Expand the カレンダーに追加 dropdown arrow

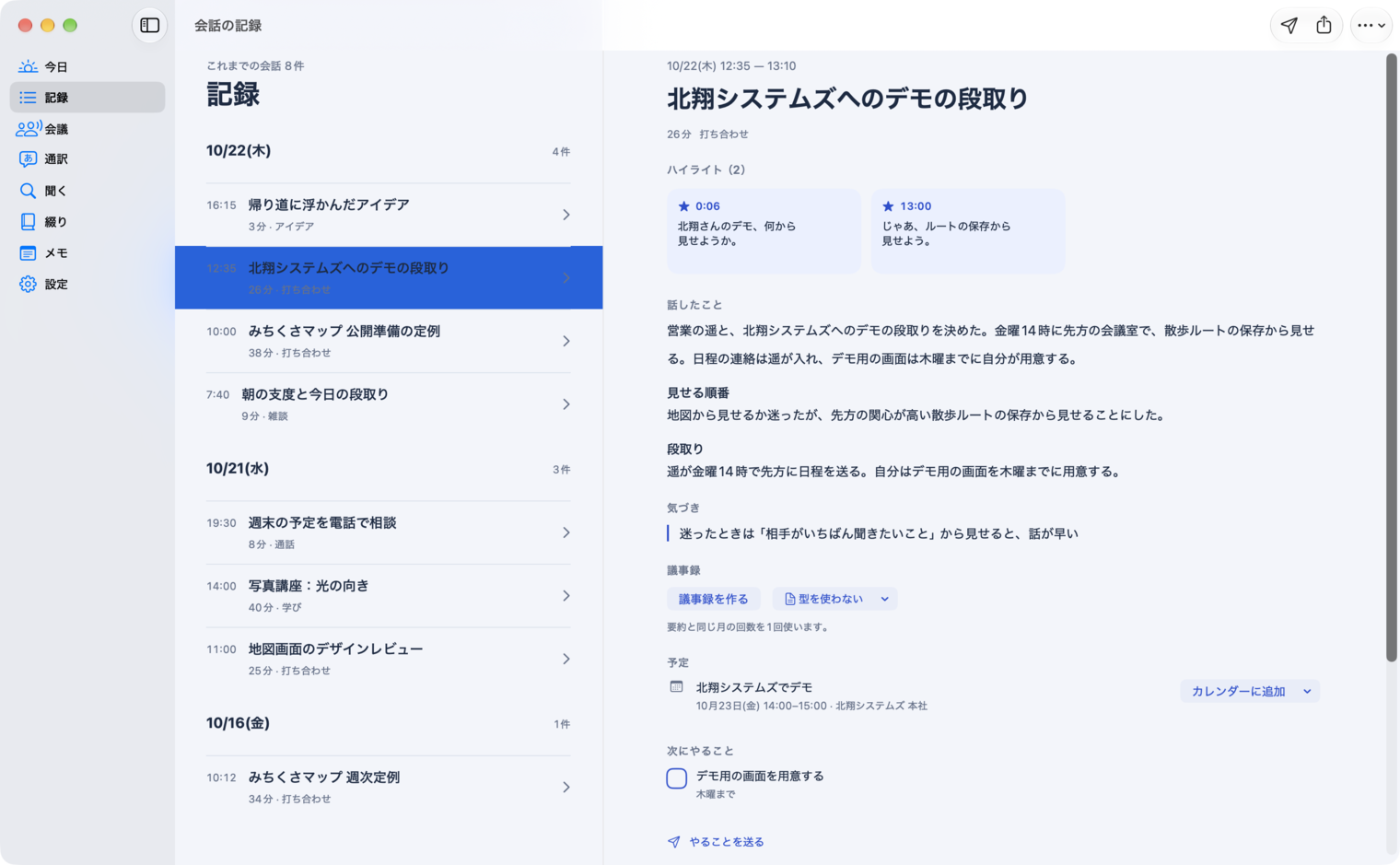coord(1307,692)
